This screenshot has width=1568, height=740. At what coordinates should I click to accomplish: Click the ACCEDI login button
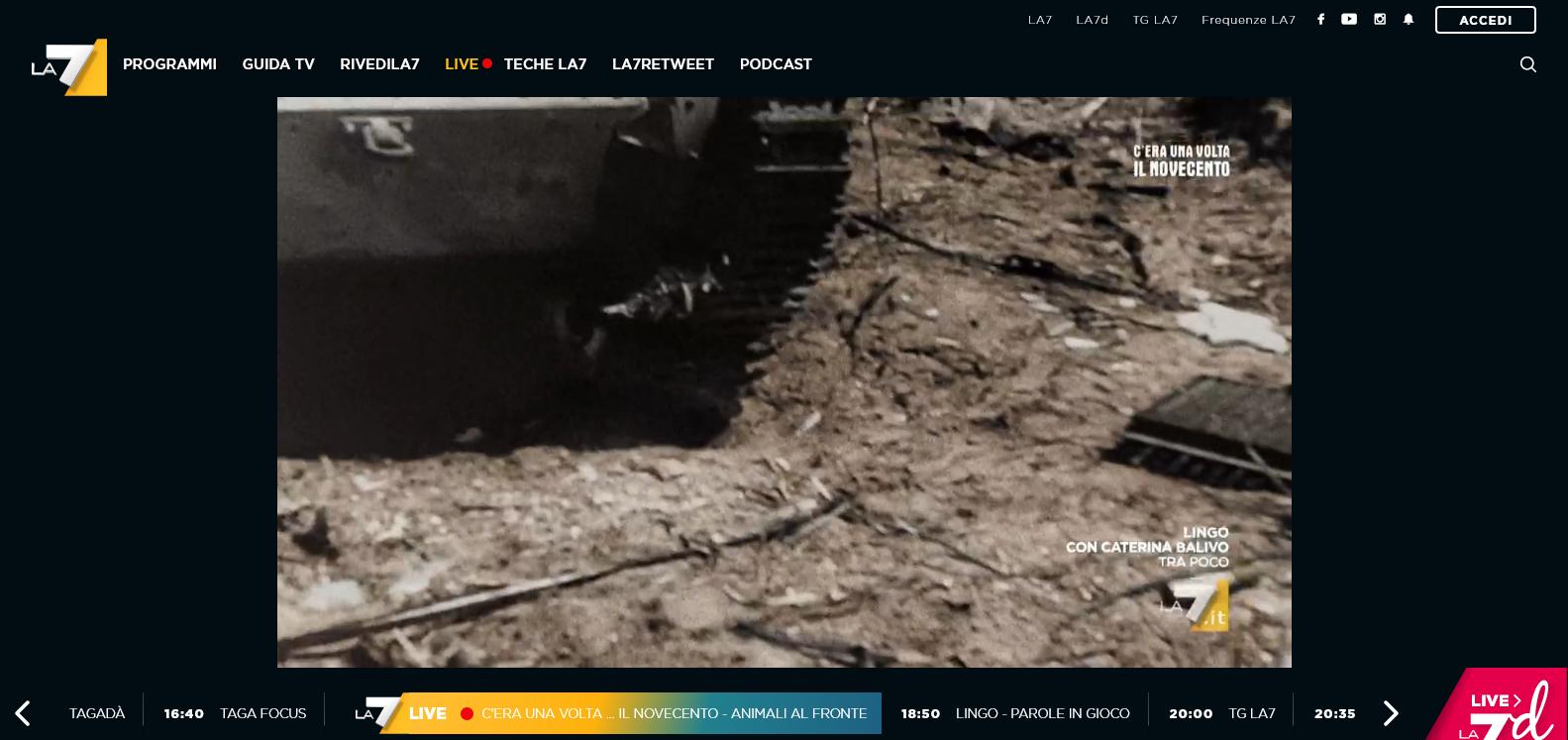coord(1485,20)
